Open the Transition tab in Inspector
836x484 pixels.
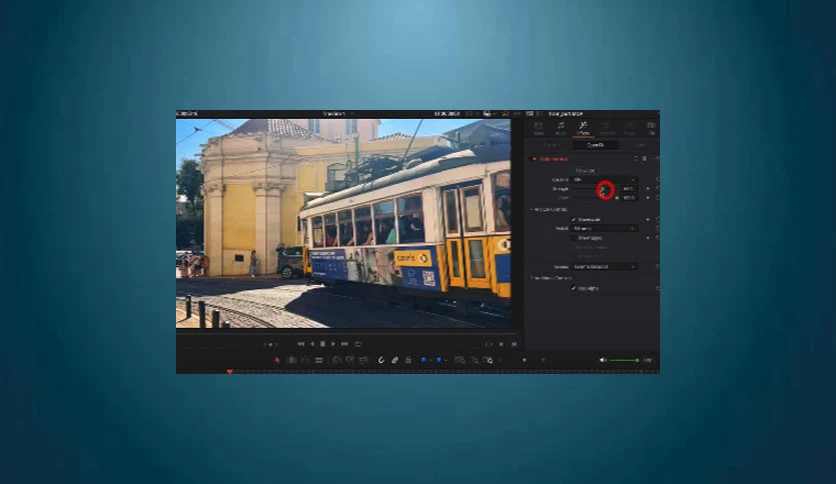607,128
